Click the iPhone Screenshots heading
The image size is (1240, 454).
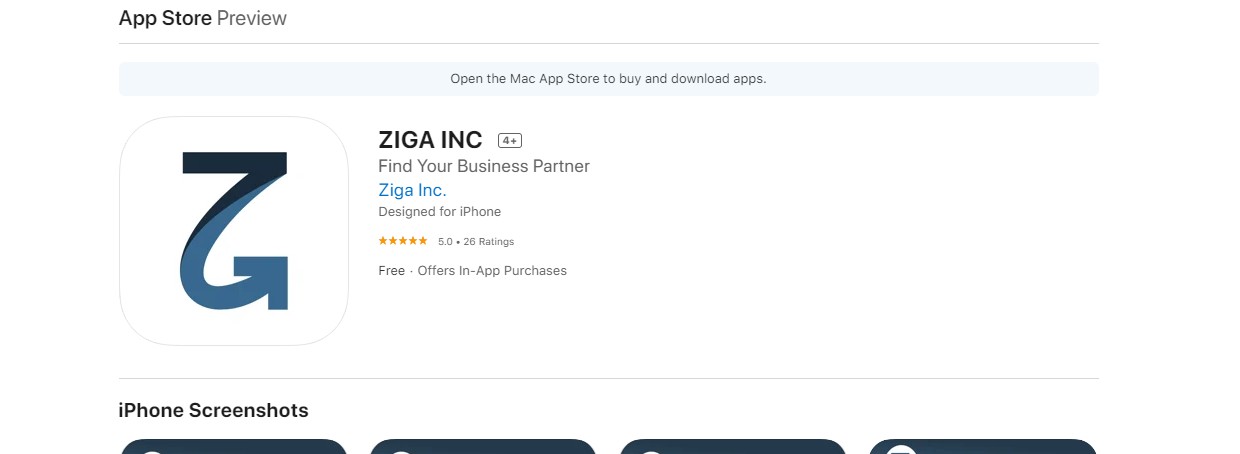pyautogui.click(x=213, y=410)
